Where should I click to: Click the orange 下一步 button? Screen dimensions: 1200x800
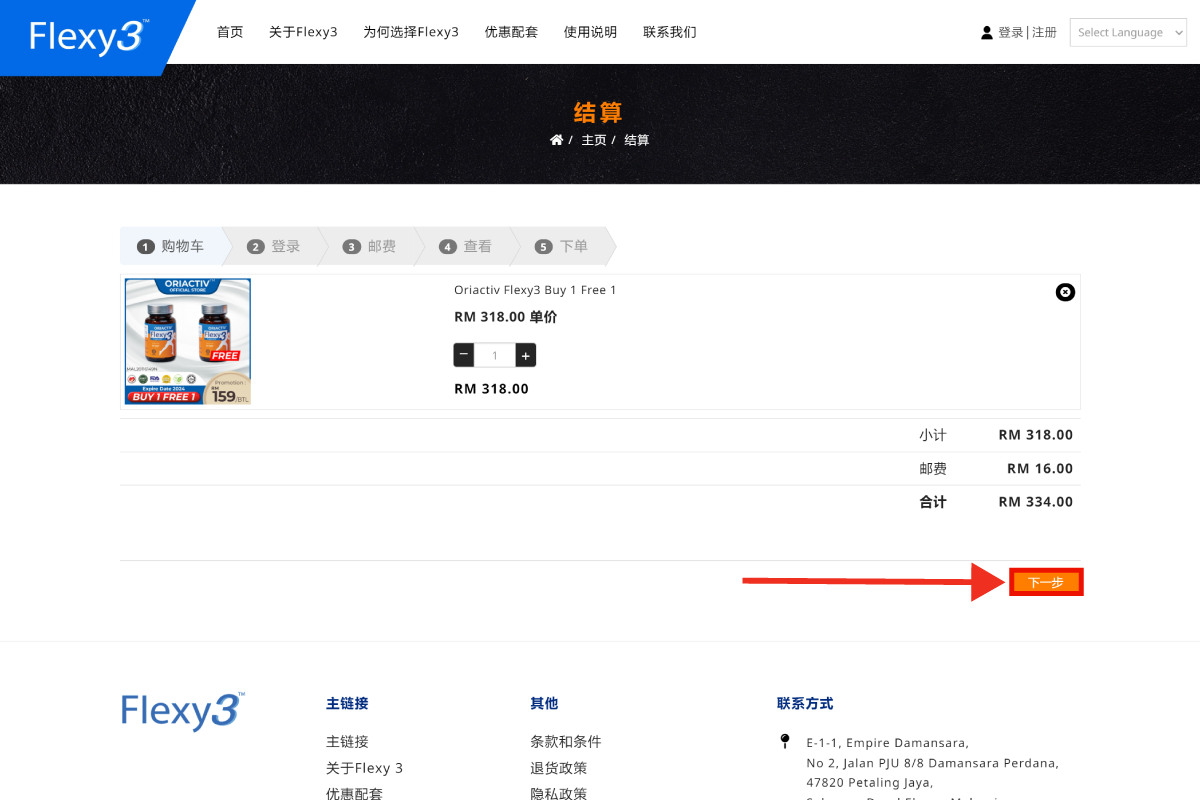tap(1046, 582)
